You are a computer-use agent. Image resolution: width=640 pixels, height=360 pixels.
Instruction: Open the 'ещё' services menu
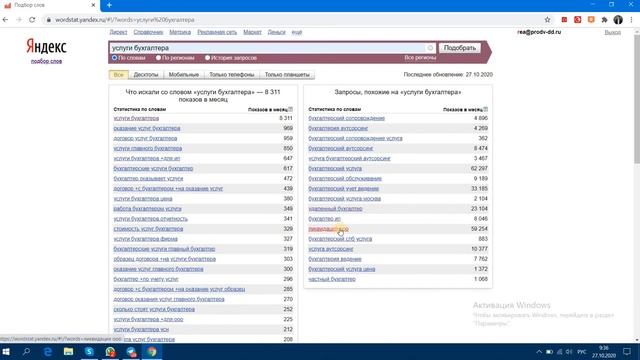297,32
